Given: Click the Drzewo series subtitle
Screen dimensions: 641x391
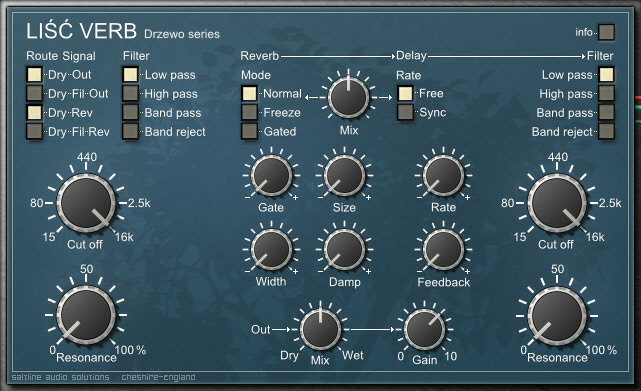Looking at the screenshot, I should (x=182, y=34).
